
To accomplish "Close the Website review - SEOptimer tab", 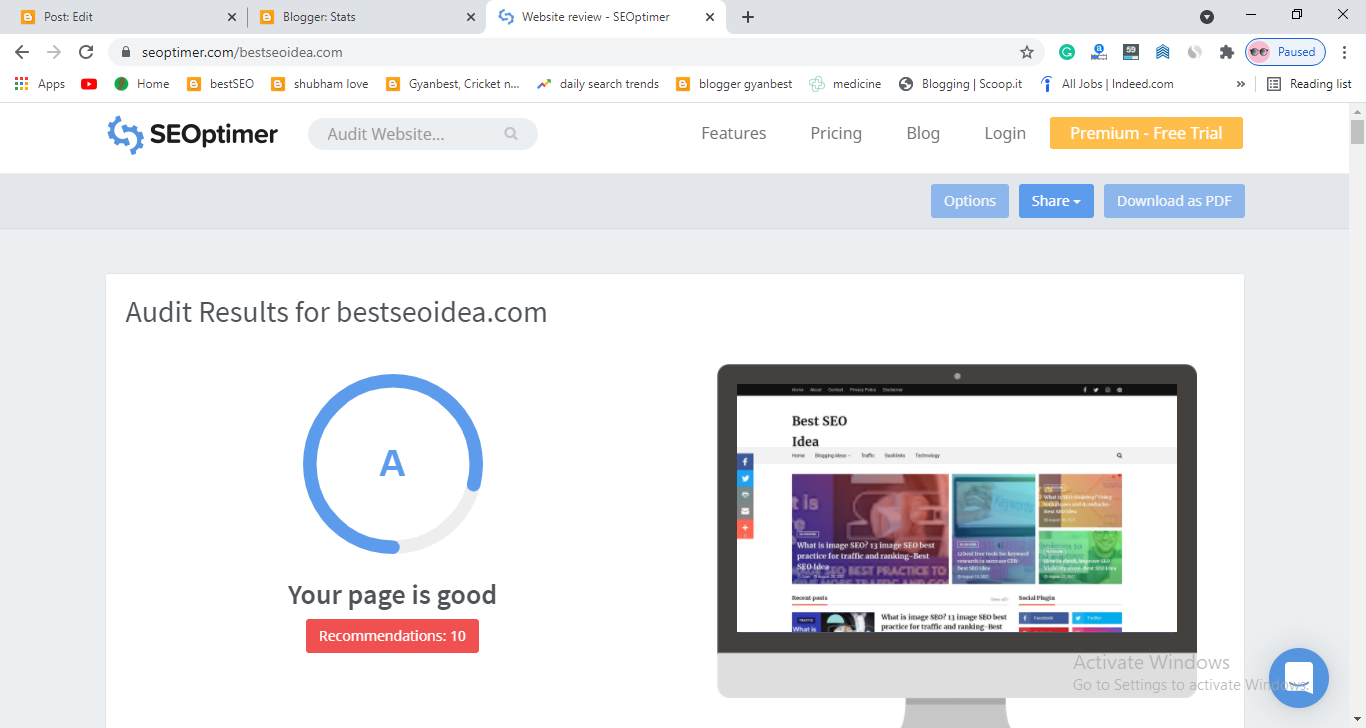I will (710, 17).
